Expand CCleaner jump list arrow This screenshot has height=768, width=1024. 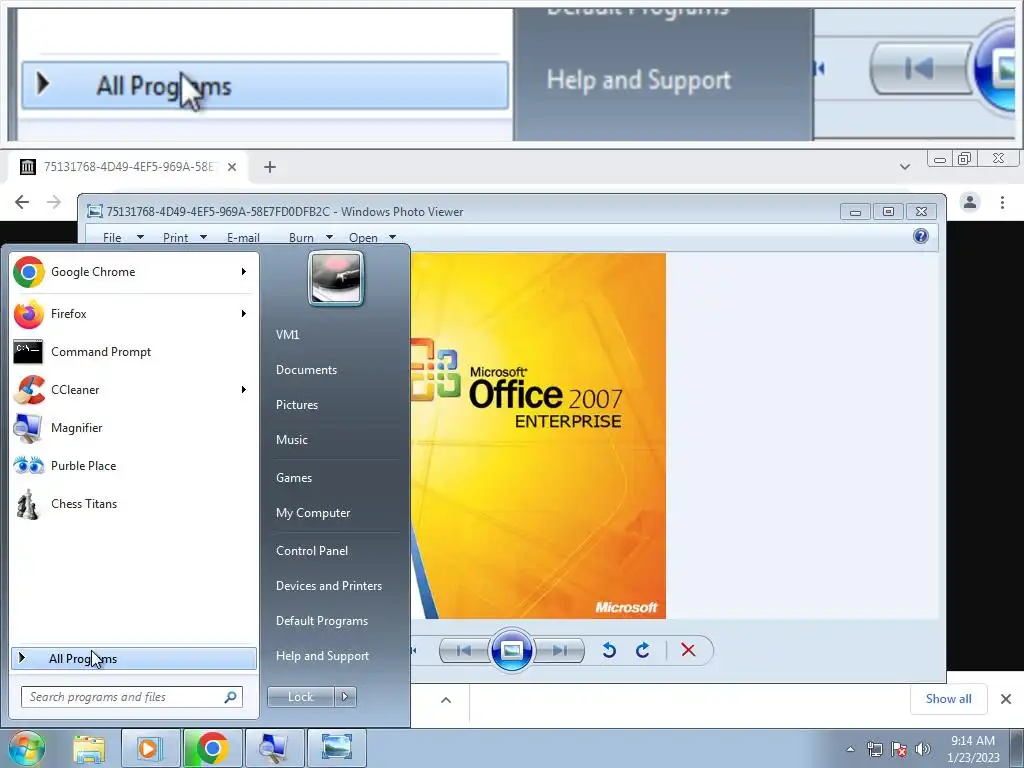click(244, 390)
